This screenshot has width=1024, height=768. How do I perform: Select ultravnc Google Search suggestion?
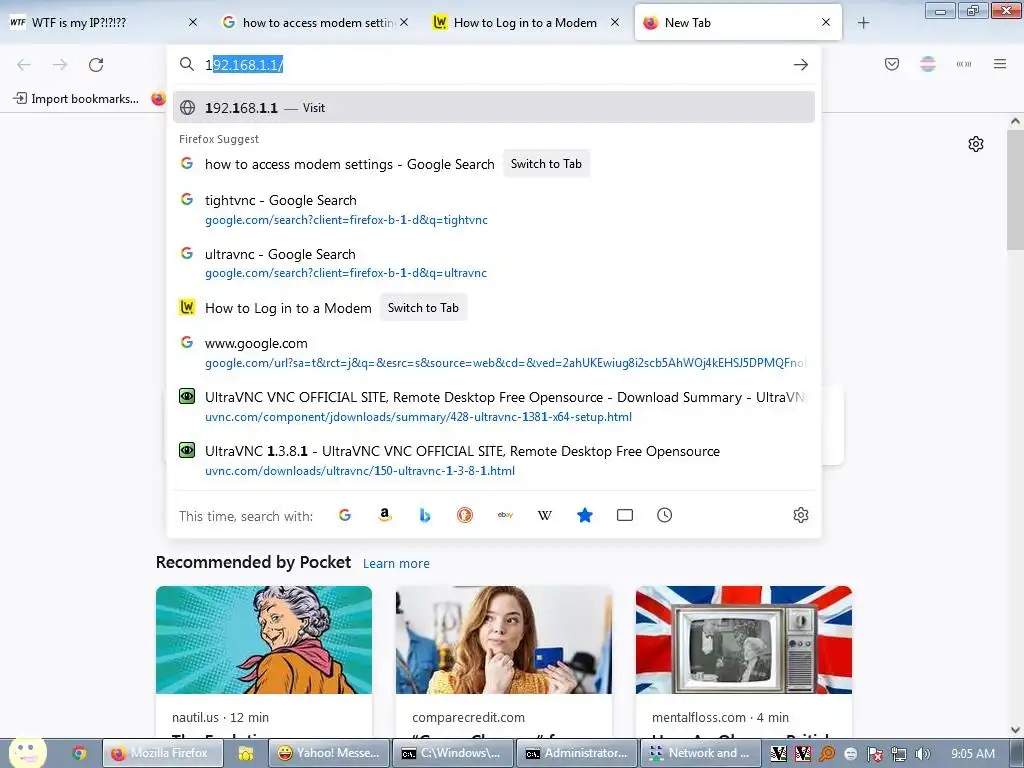coord(494,263)
